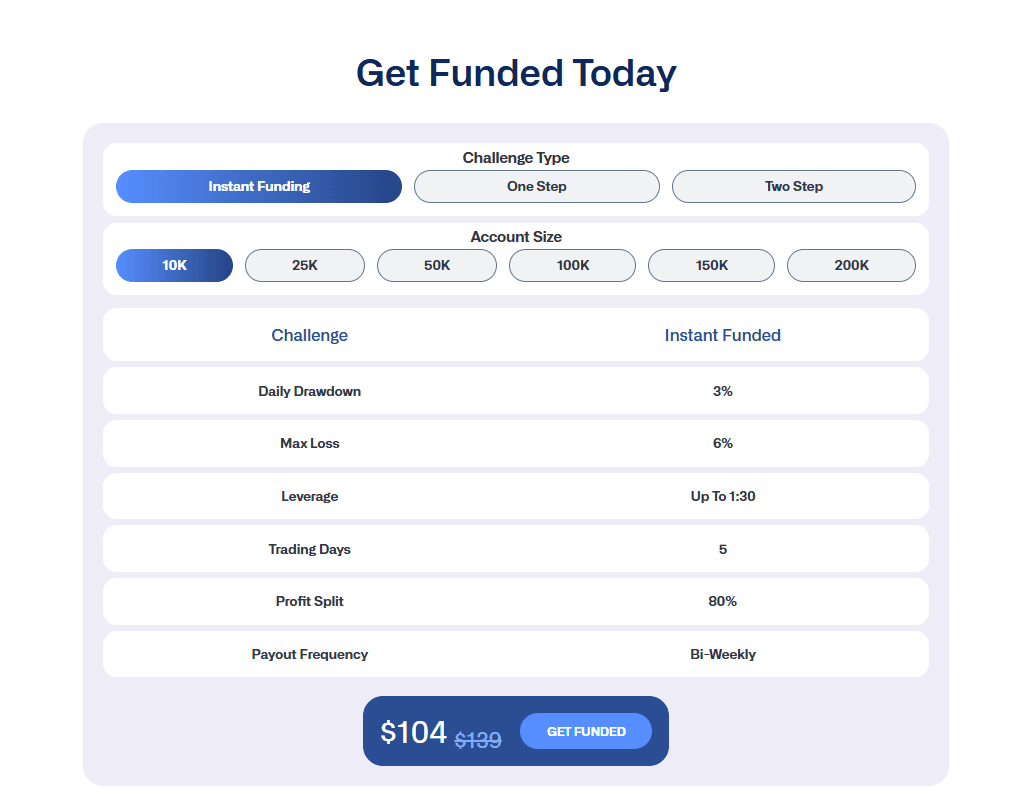Switch to the One Step challenge
The height and width of the screenshot is (798, 1017).
pos(536,186)
